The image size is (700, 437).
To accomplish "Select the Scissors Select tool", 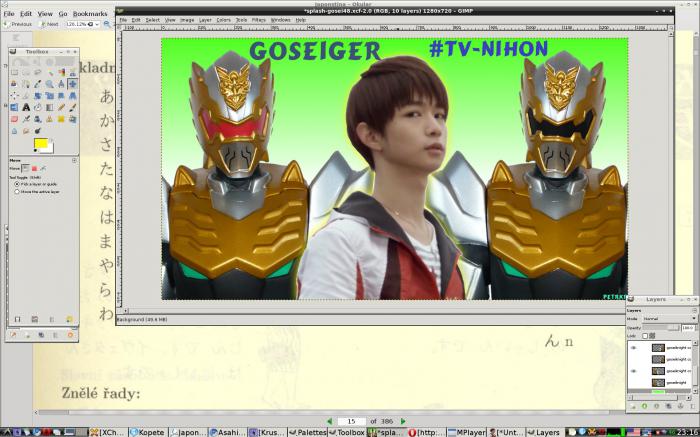I will pos(73,72).
